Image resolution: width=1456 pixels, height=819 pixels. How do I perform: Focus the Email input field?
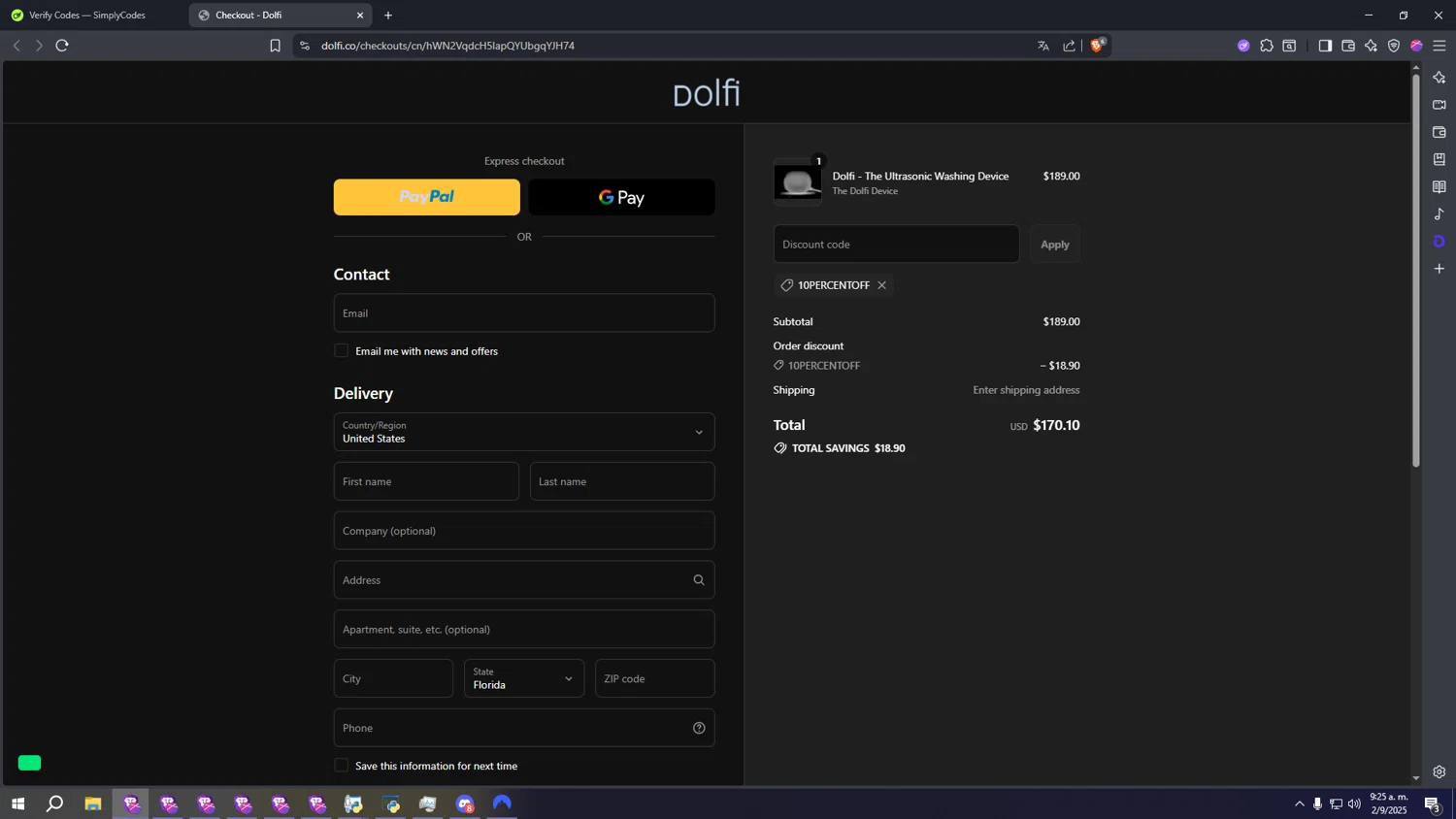(524, 313)
